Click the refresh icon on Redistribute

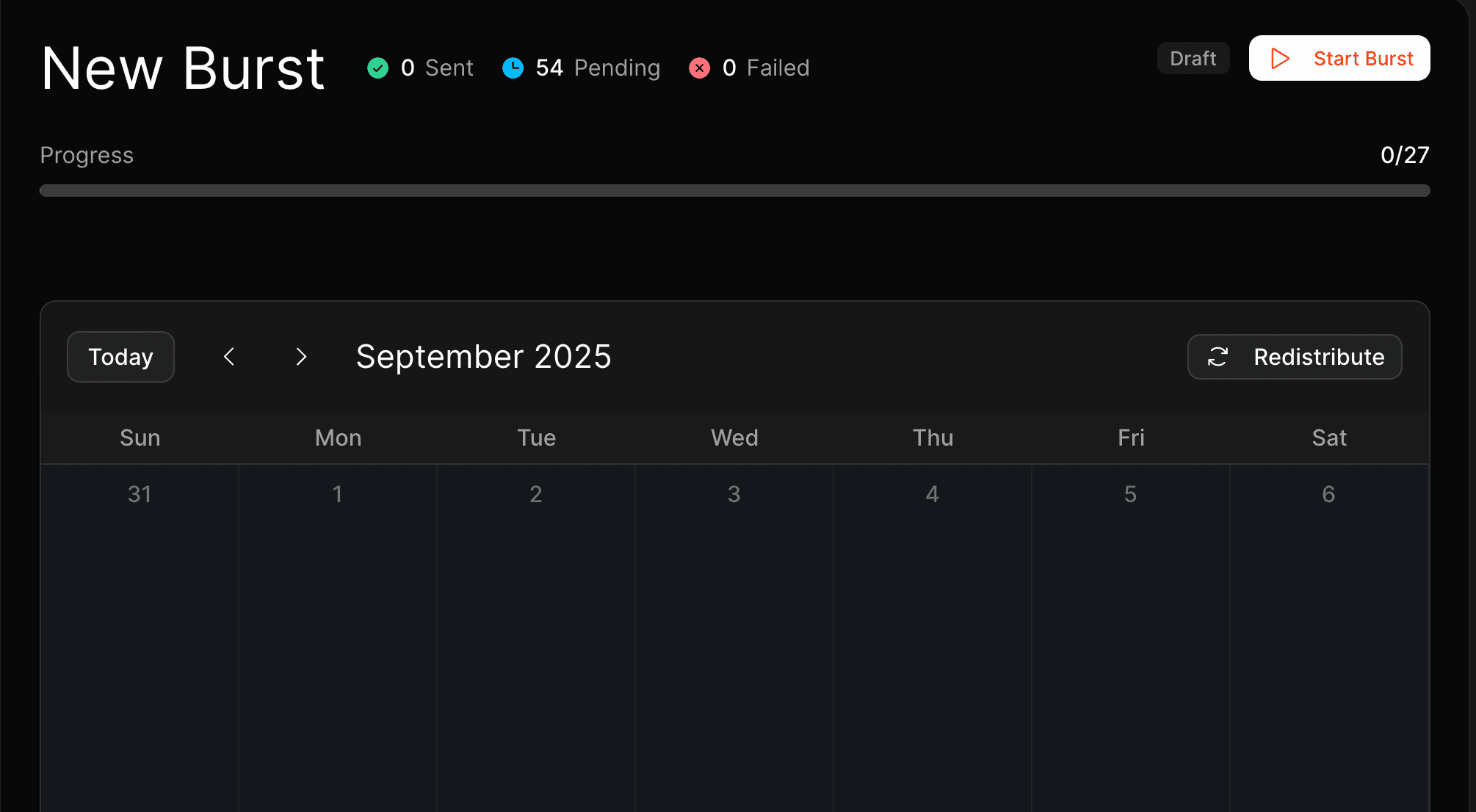[1218, 357]
